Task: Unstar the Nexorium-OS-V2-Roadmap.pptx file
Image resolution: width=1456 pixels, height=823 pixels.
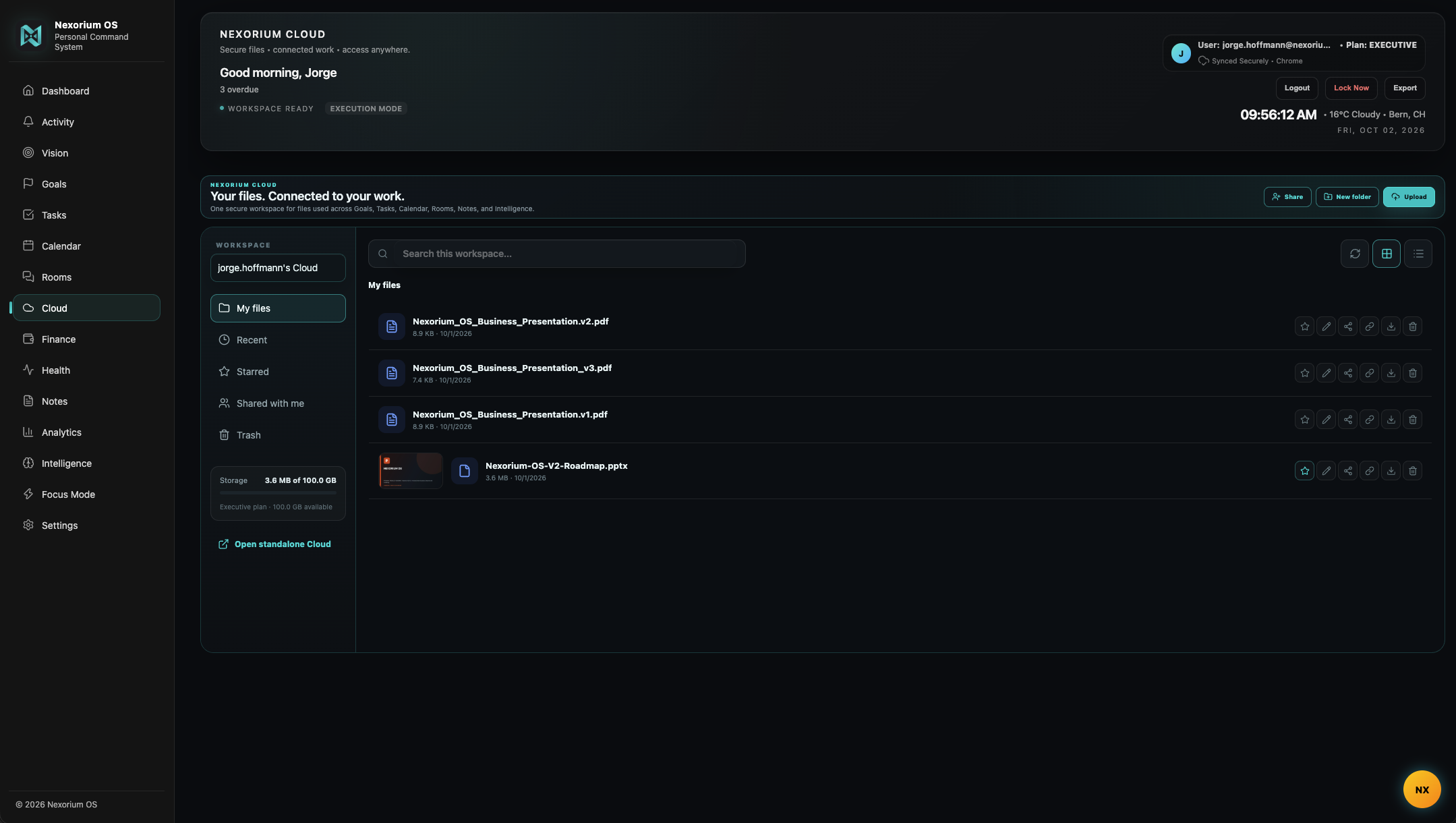Action: (x=1304, y=471)
